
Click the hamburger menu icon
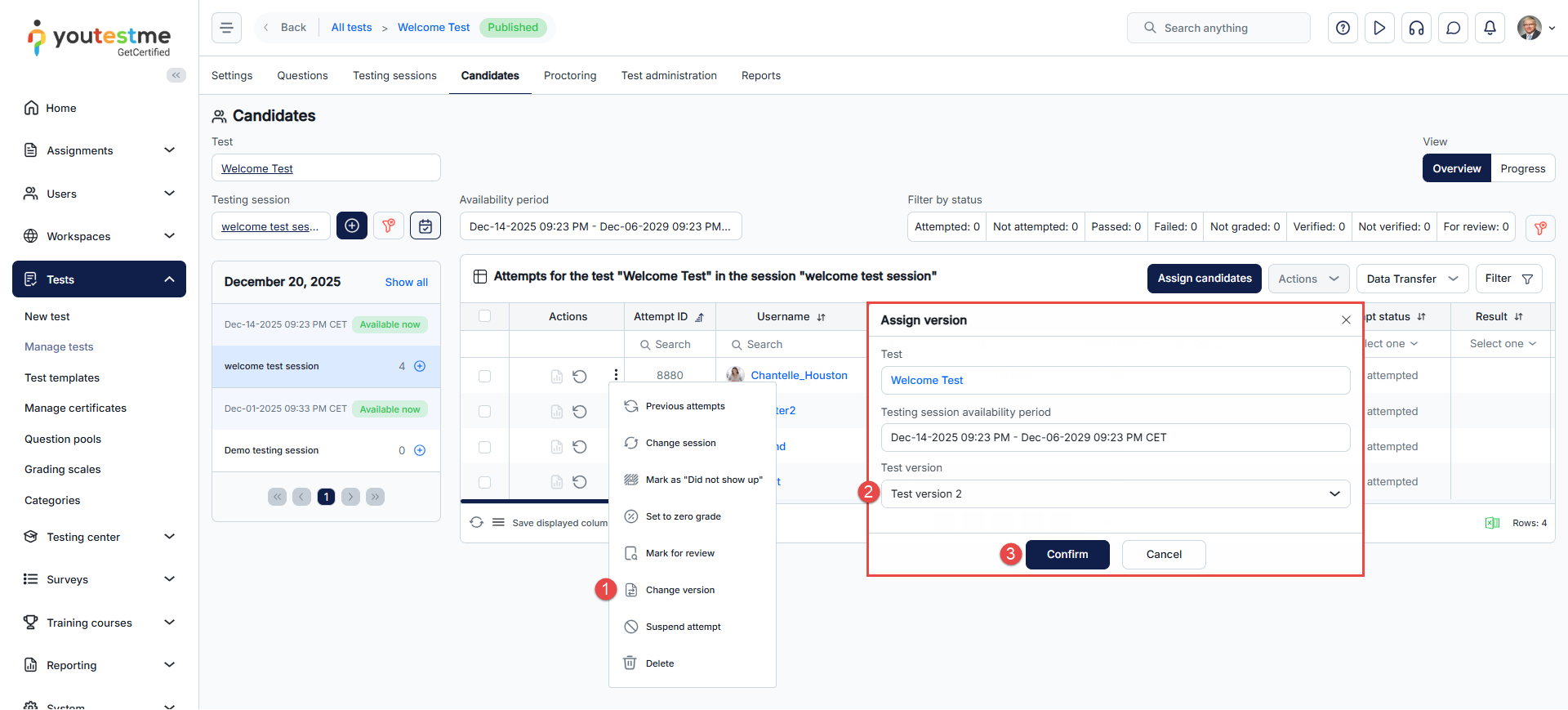(x=226, y=28)
